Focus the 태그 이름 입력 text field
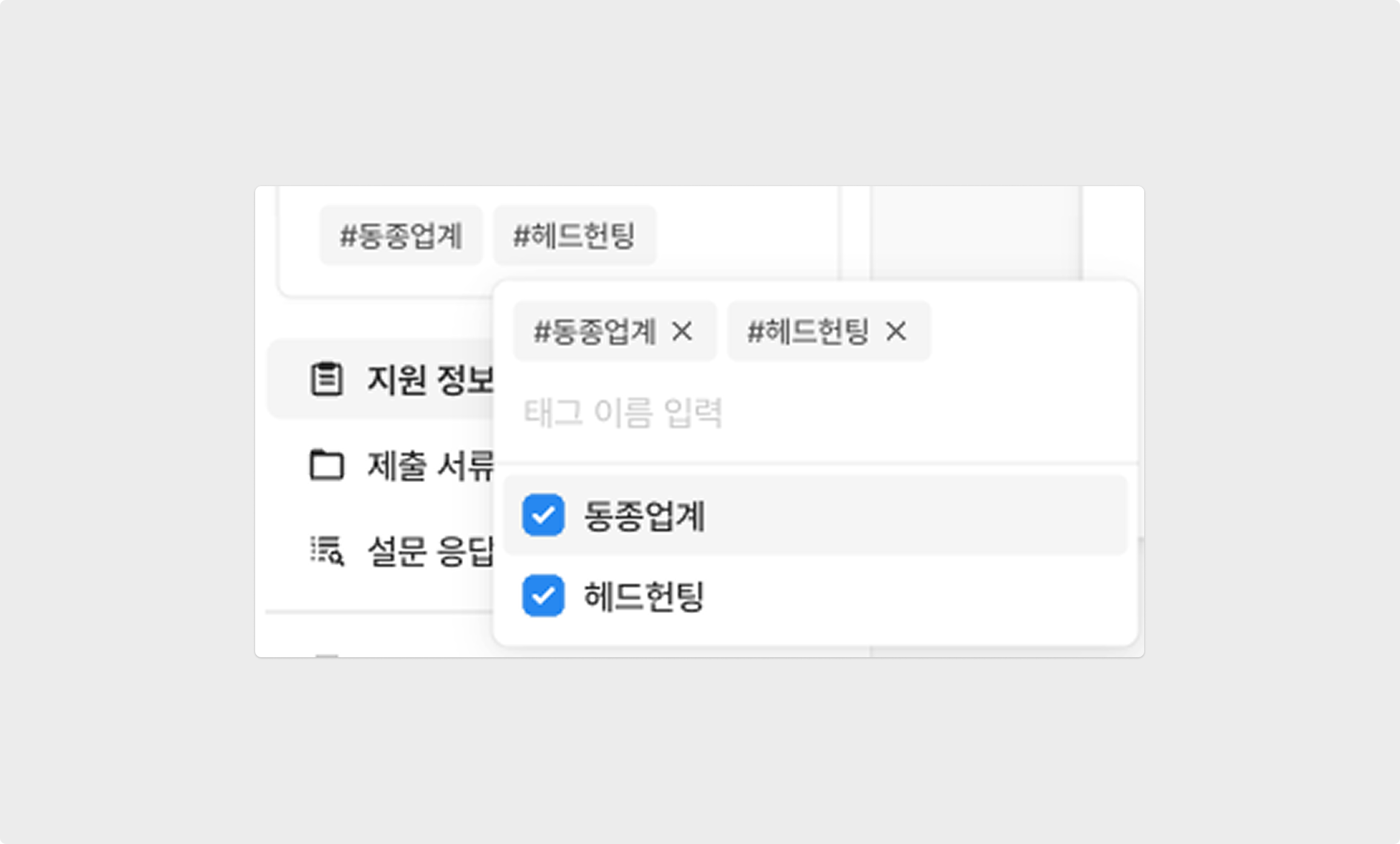The width and height of the screenshot is (1400, 844). point(816,412)
